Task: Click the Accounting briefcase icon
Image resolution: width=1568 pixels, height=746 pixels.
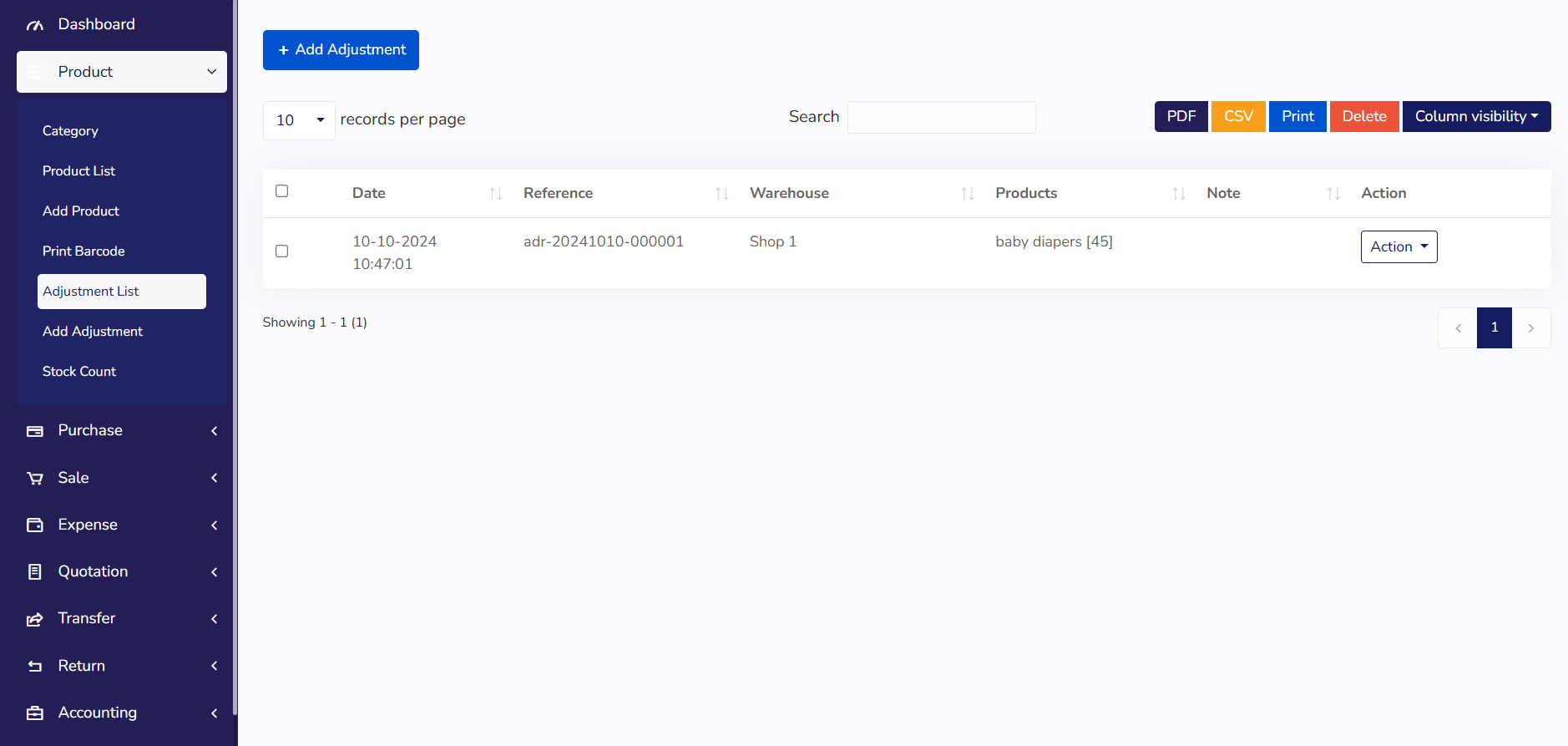Action: [x=34, y=713]
